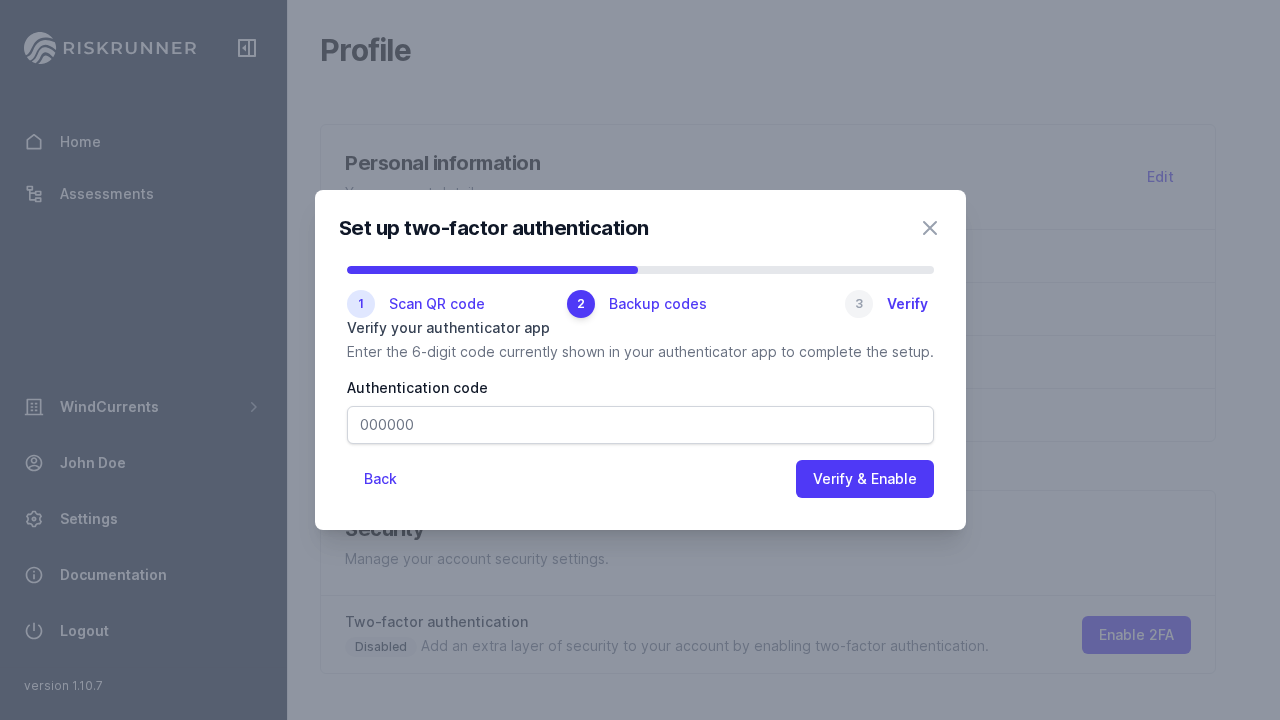This screenshot has width=1280, height=720.
Task: Click the Verify & Enable button
Action: [x=864, y=479]
